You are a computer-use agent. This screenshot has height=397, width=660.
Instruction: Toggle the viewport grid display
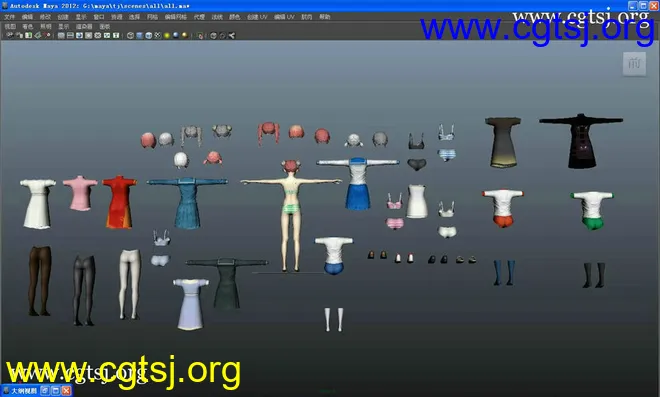[61, 35]
